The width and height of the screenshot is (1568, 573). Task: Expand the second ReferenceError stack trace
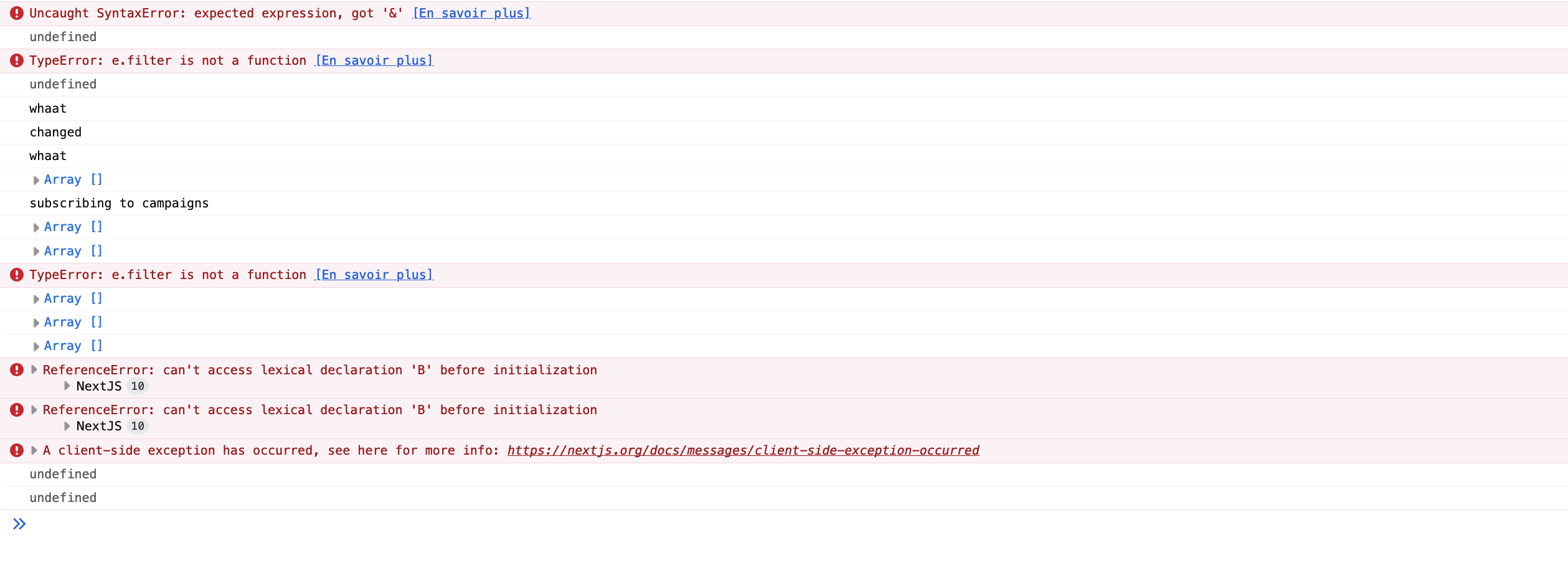pos(34,410)
